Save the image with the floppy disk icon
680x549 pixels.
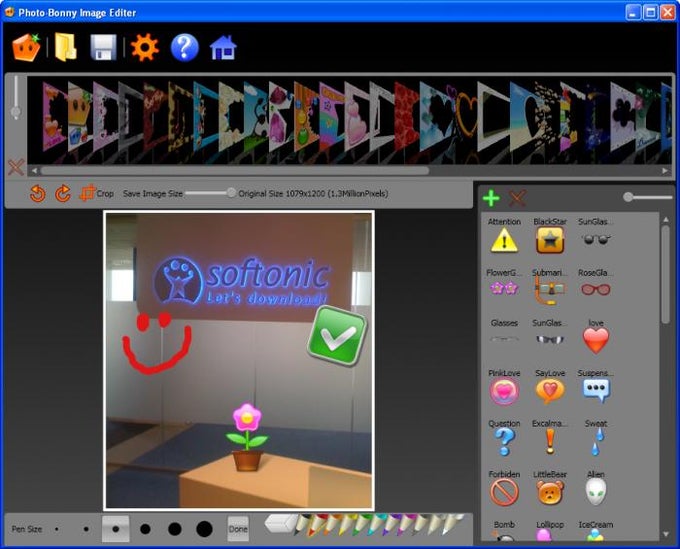tap(103, 47)
